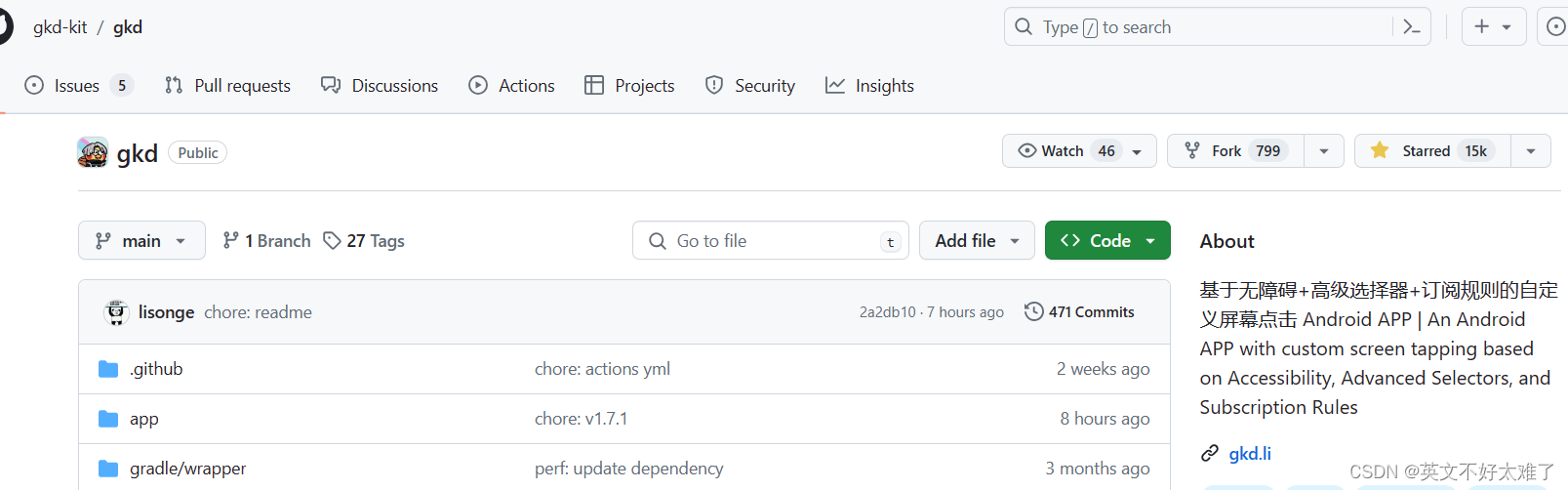Open the gkd-kit organization link
1568x490 pixels.
[x=60, y=27]
